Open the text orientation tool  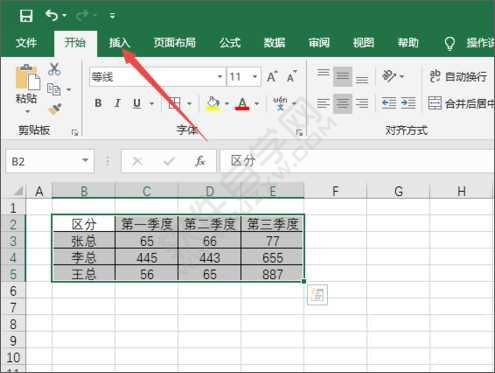point(389,77)
